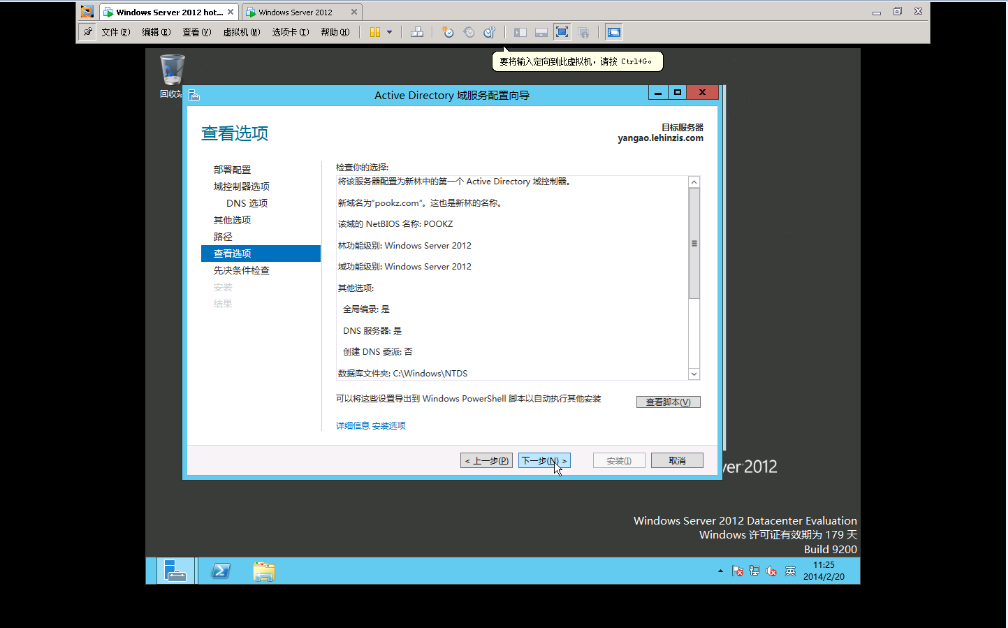Click the text mentioning "pookz.com"
The width and height of the screenshot is (1008, 628).
click(420, 202)
